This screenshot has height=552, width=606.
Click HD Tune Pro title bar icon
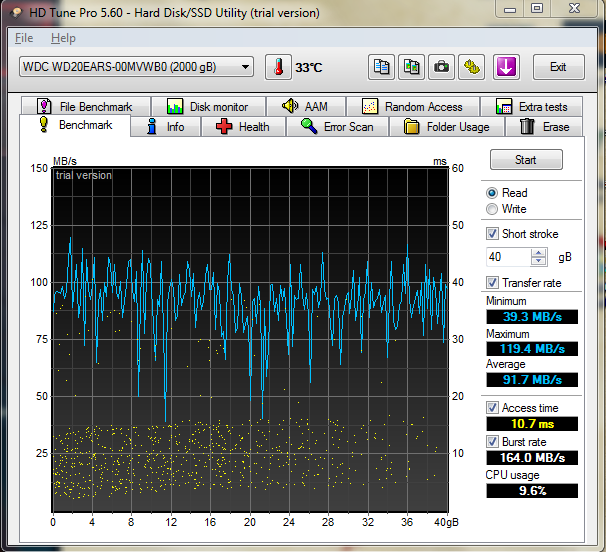(17, 12)
